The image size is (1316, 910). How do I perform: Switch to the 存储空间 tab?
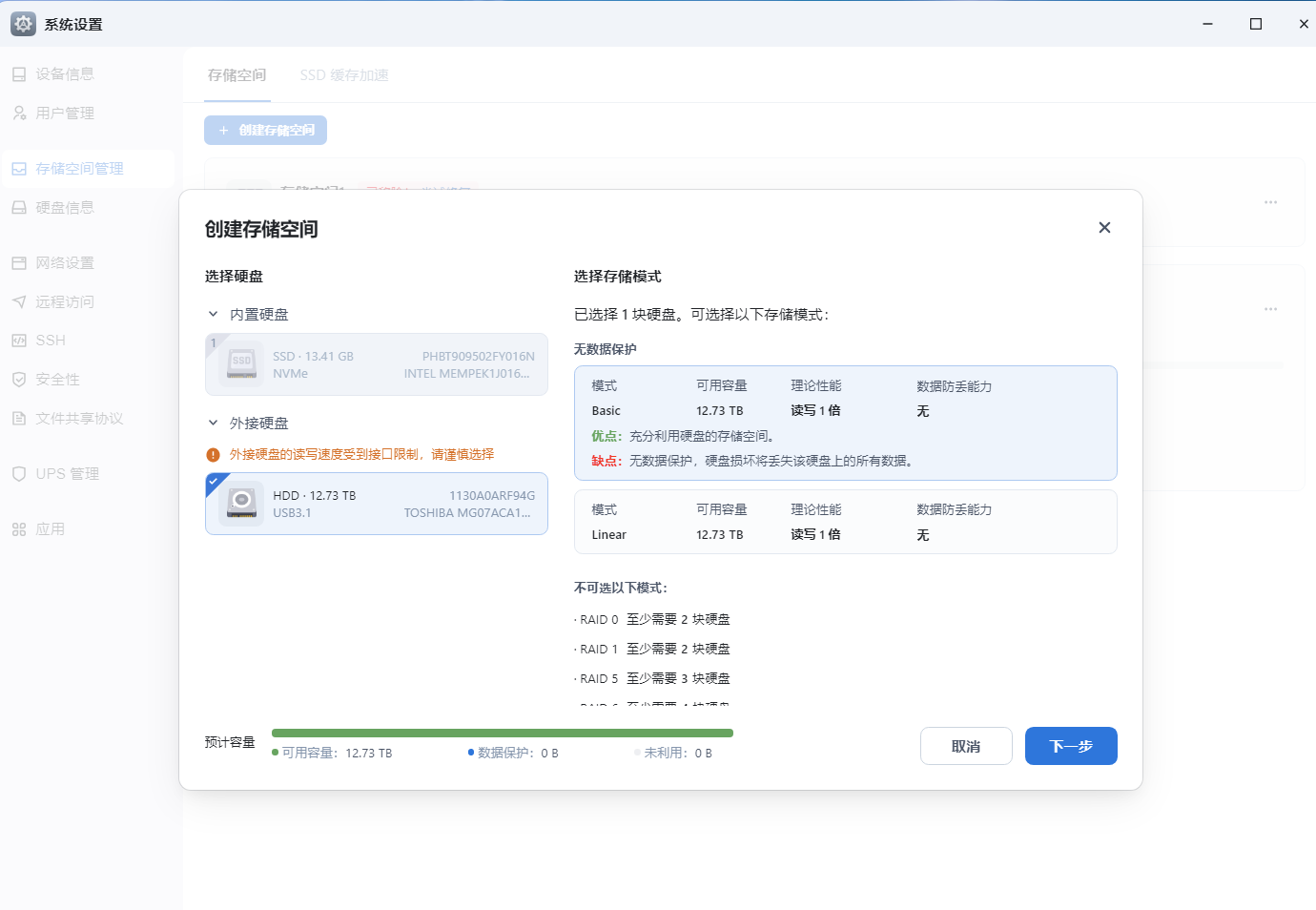tap(237, 75)
